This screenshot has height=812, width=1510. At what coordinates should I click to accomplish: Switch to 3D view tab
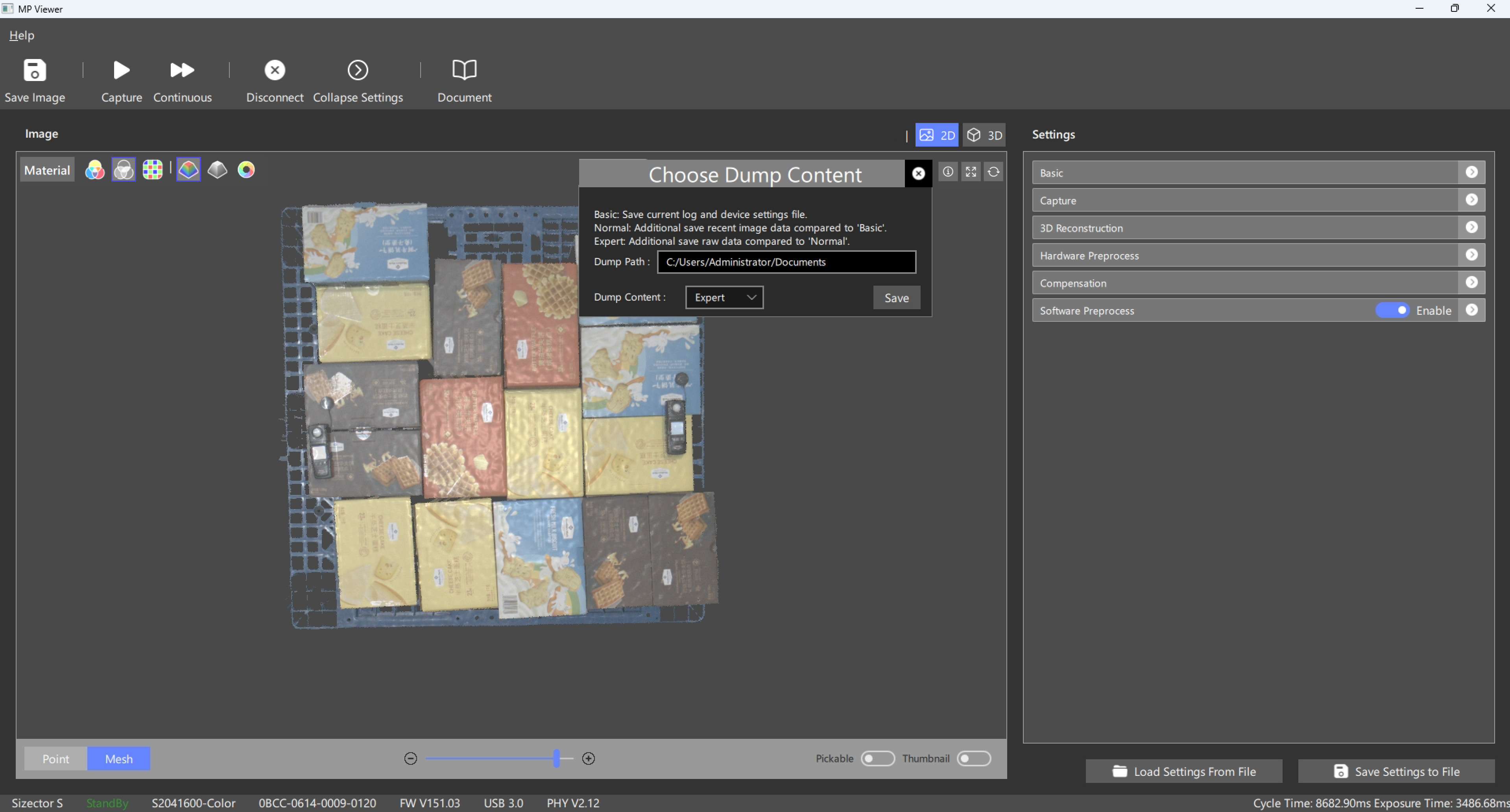coord(984,135)
